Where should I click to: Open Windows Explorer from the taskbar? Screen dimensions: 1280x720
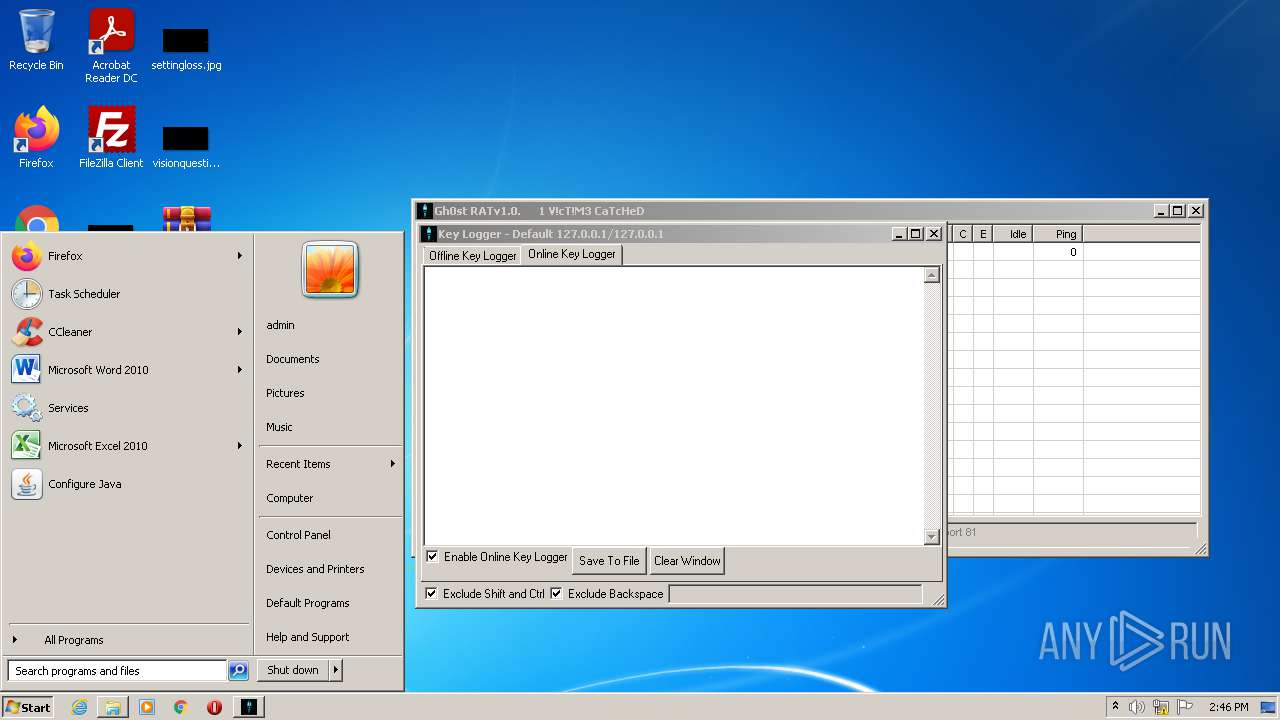coord(113,707)
